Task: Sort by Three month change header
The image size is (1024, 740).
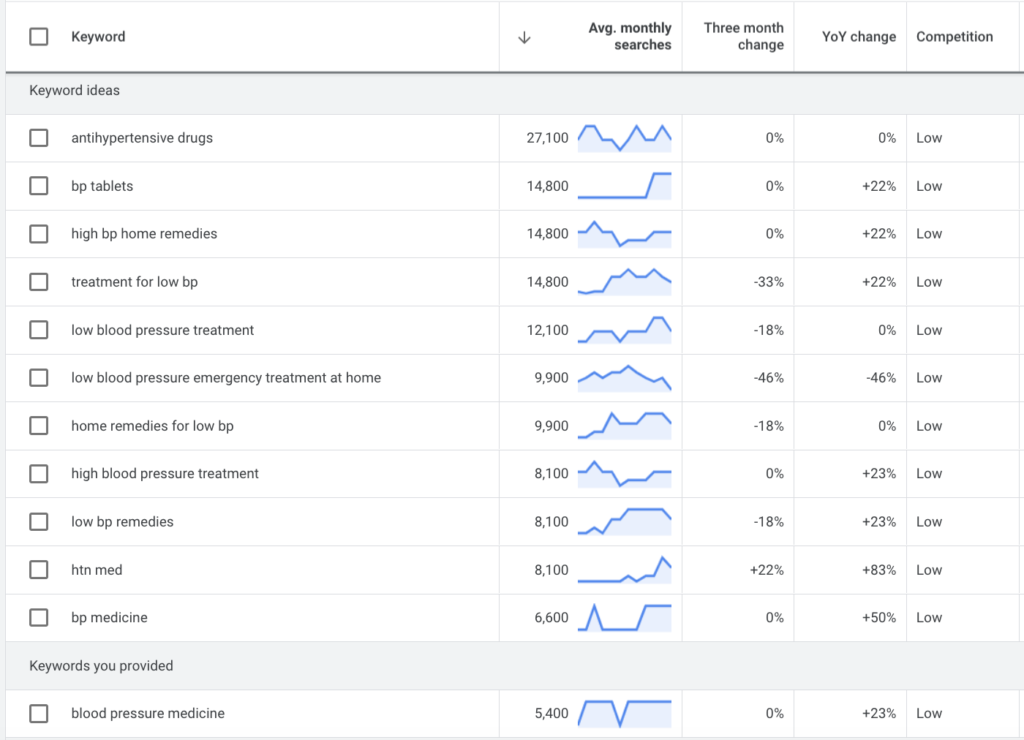Action: [x=743, y=37]
